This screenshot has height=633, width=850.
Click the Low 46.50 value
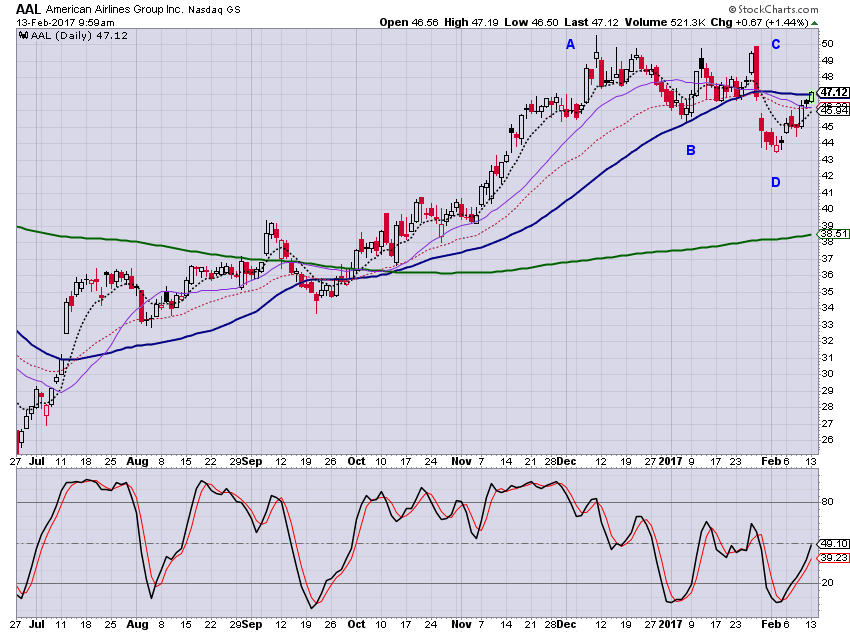pyautogui.click(x=531, y=22)
